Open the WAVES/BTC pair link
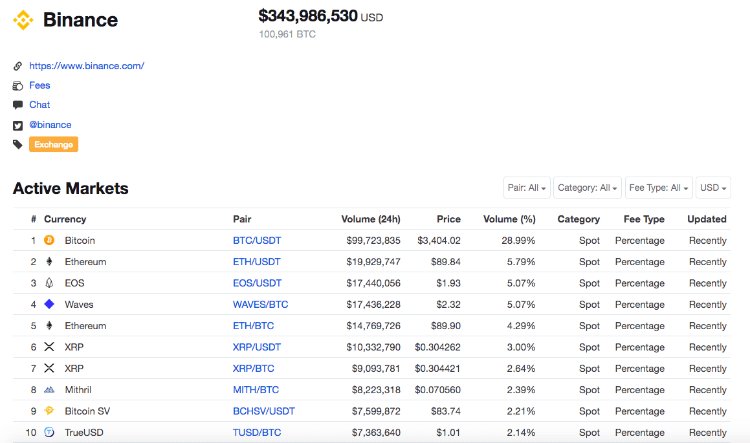The height and width of the screenshot is (443, 750). 261,305
